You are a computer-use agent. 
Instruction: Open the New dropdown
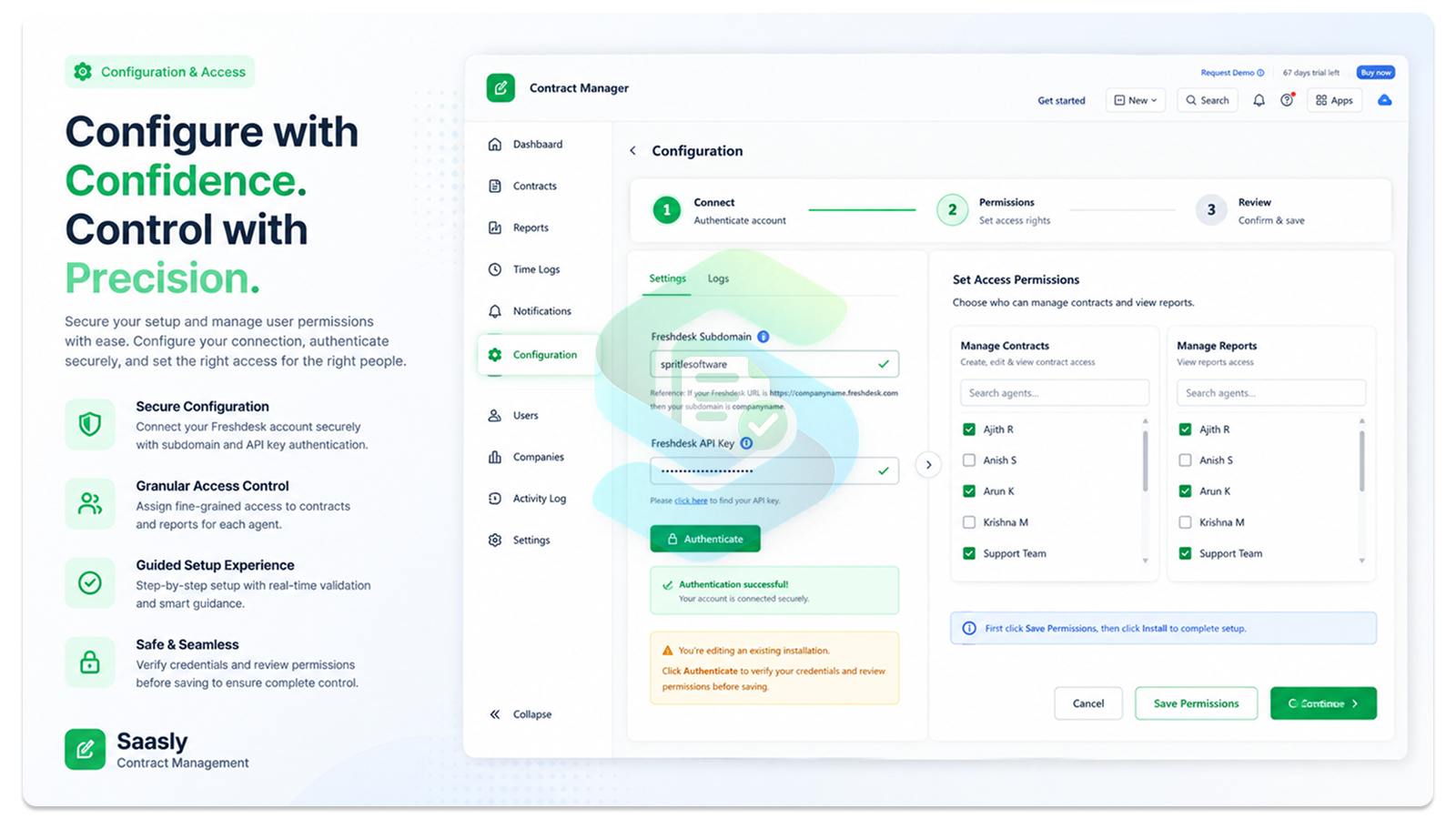click(x=1136, y=100)
